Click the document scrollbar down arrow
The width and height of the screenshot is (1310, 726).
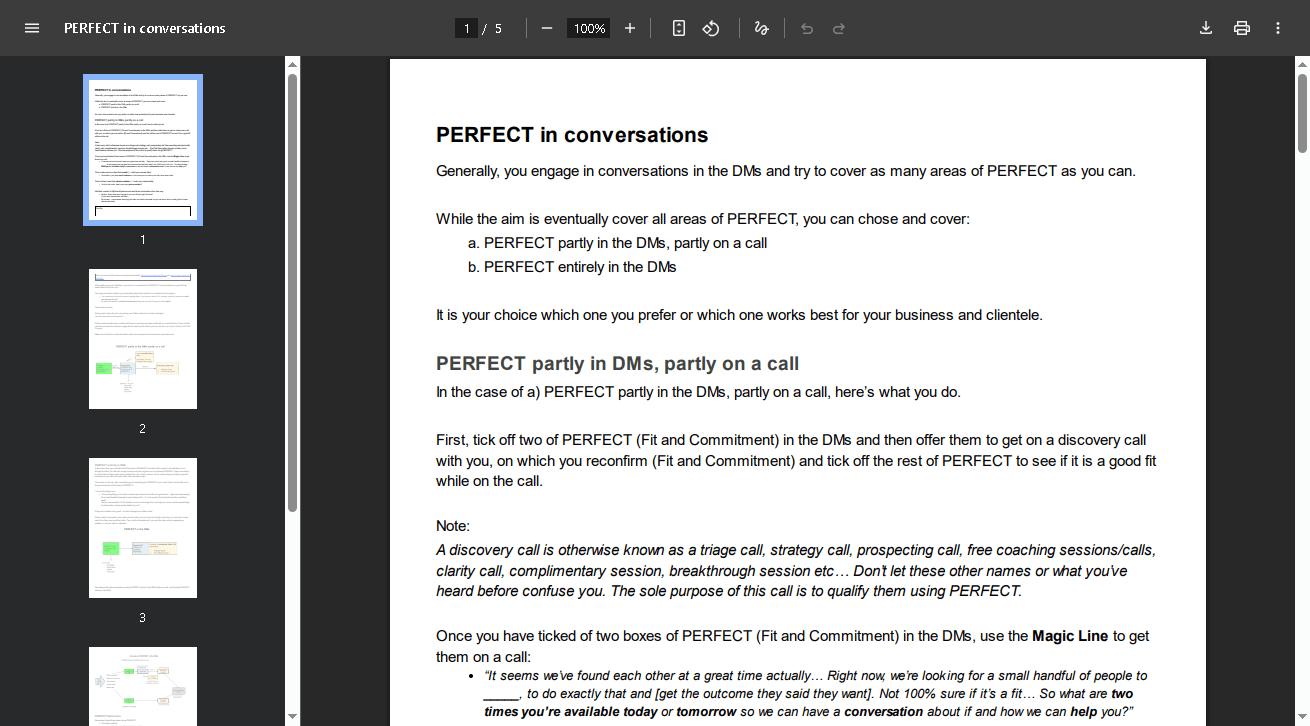click(x=1302, y=716)
